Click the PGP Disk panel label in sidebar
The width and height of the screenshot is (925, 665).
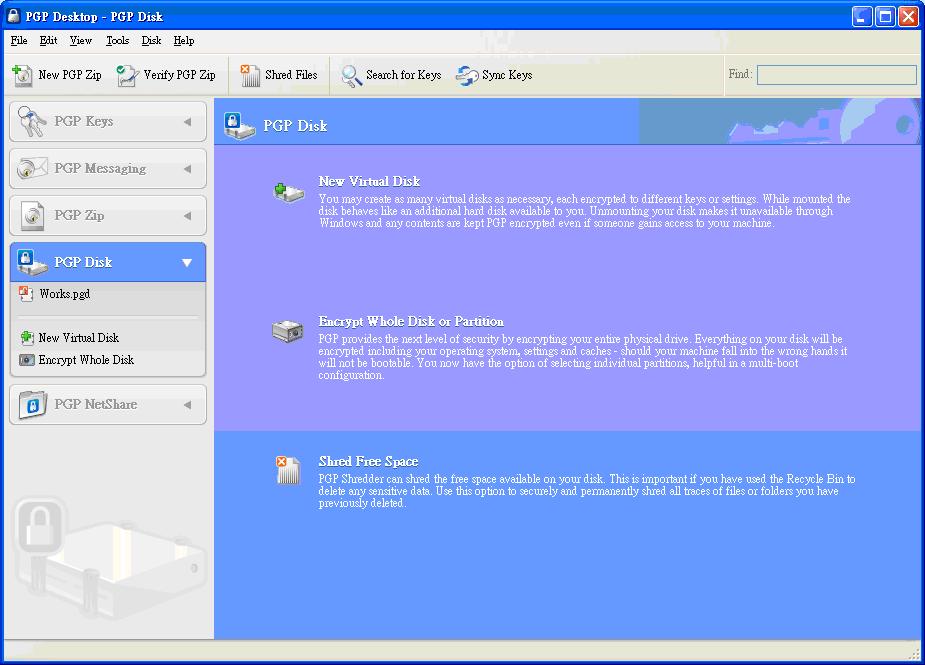(x=83, y=262)
